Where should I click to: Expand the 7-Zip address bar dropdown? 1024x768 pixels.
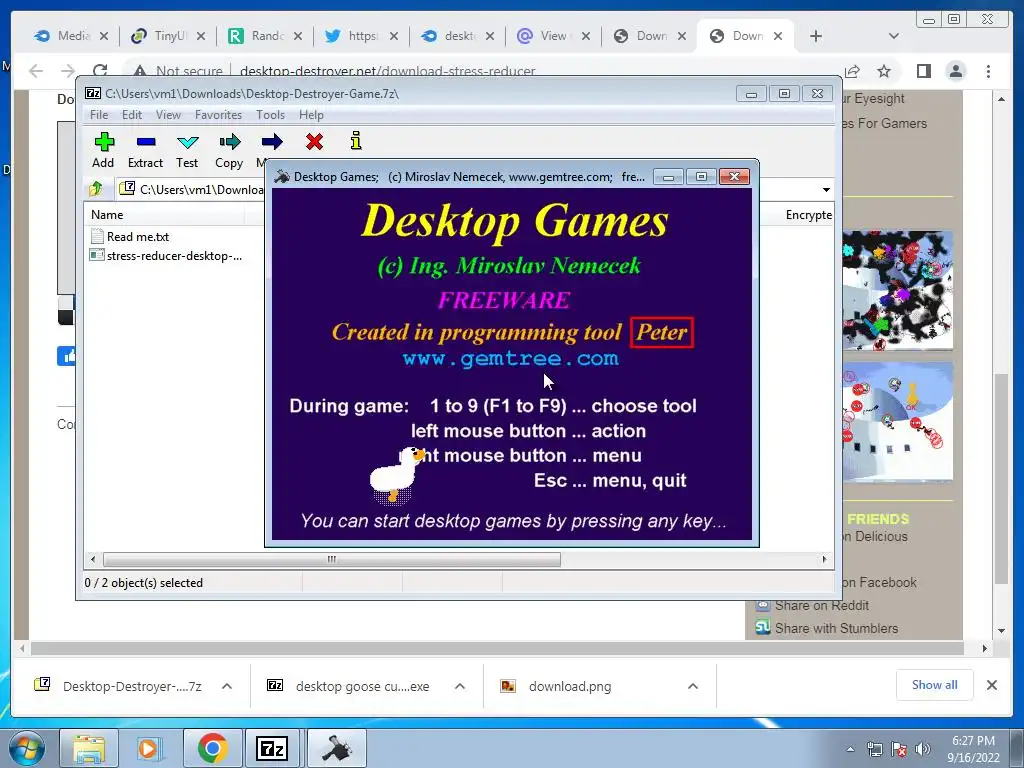click(x=826, y=189)
